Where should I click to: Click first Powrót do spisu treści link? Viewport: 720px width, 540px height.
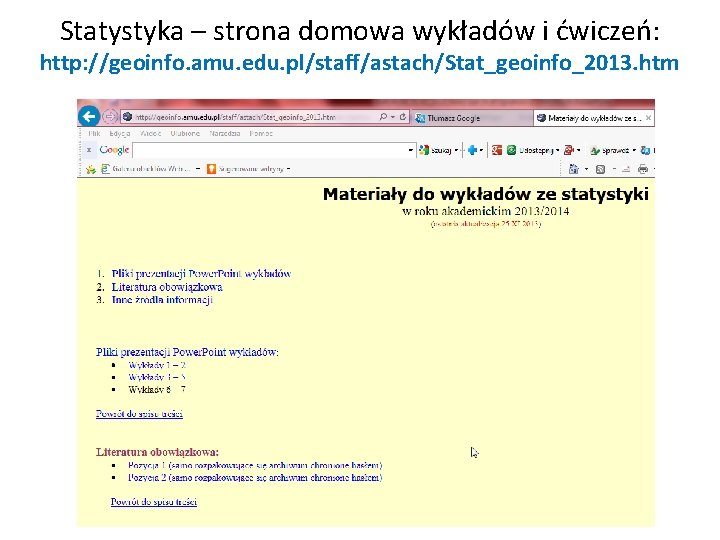pyautogui.click(x=140, y=414)
